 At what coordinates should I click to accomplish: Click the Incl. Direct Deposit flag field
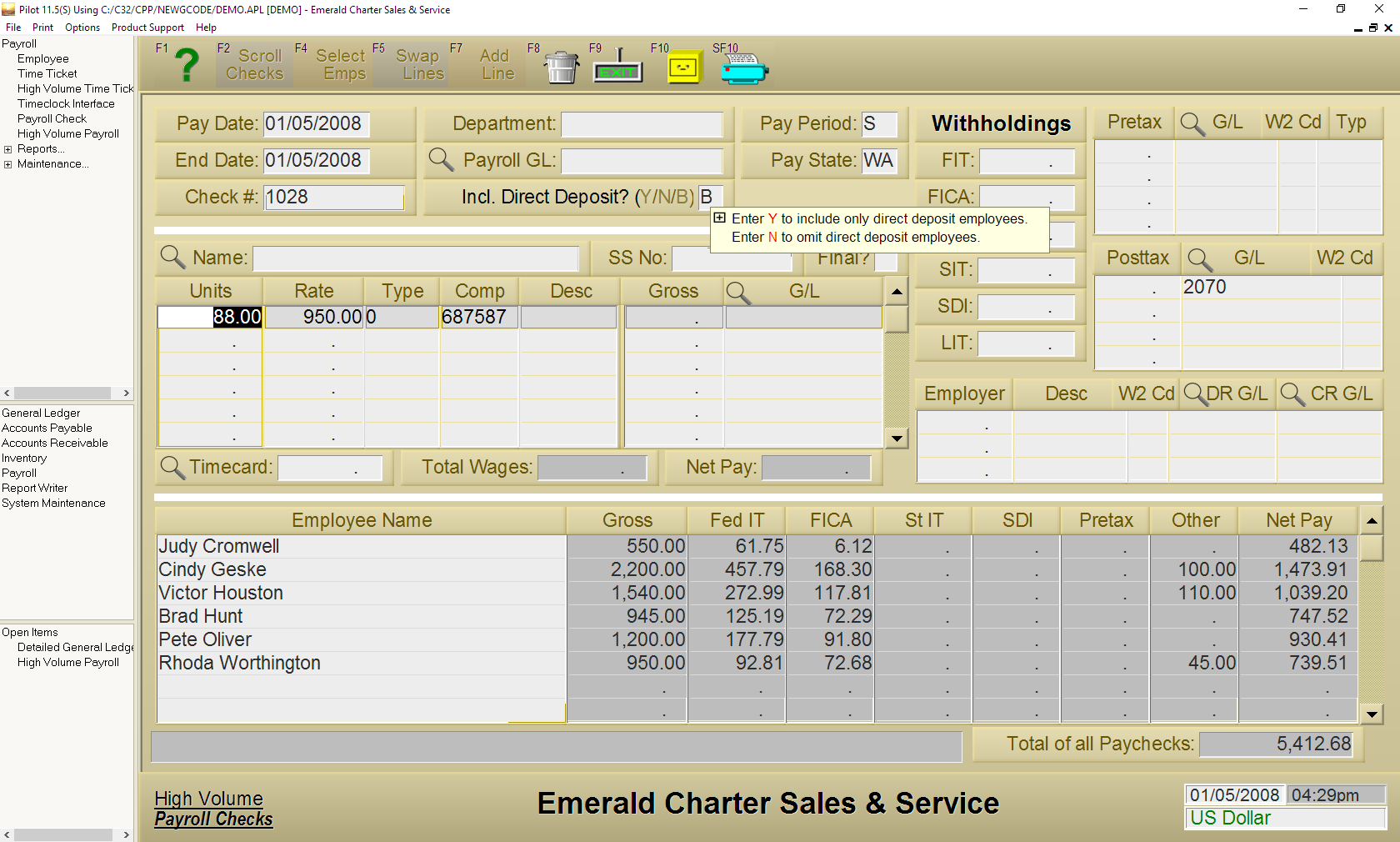[x=707, y=197]
